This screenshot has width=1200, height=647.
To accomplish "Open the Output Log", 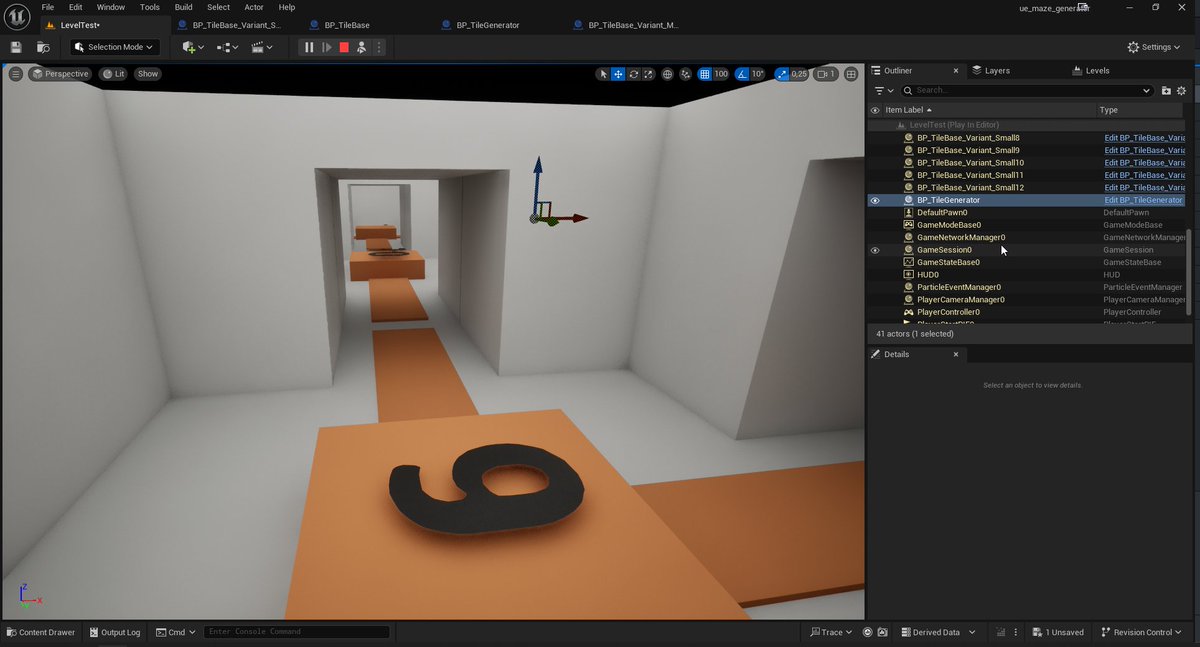I will point(113,632).
